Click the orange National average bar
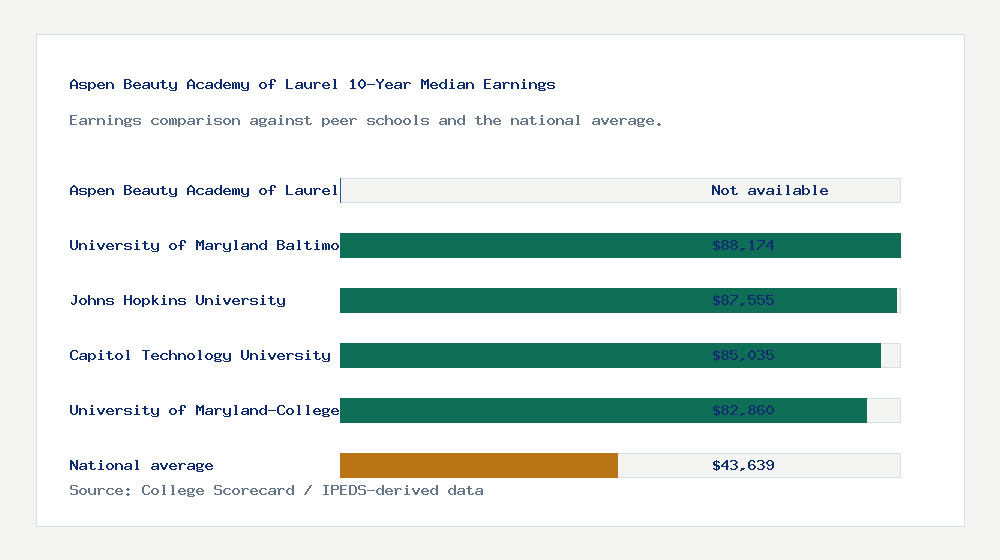Image resolution: width=1000 pixels, height=560 pixels. point(479,466)
